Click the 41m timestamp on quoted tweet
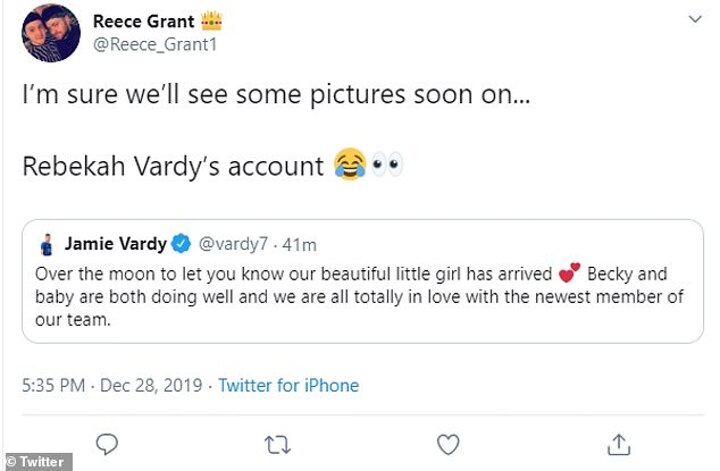This screenshot has height=471, width=720. coord(301,243)
